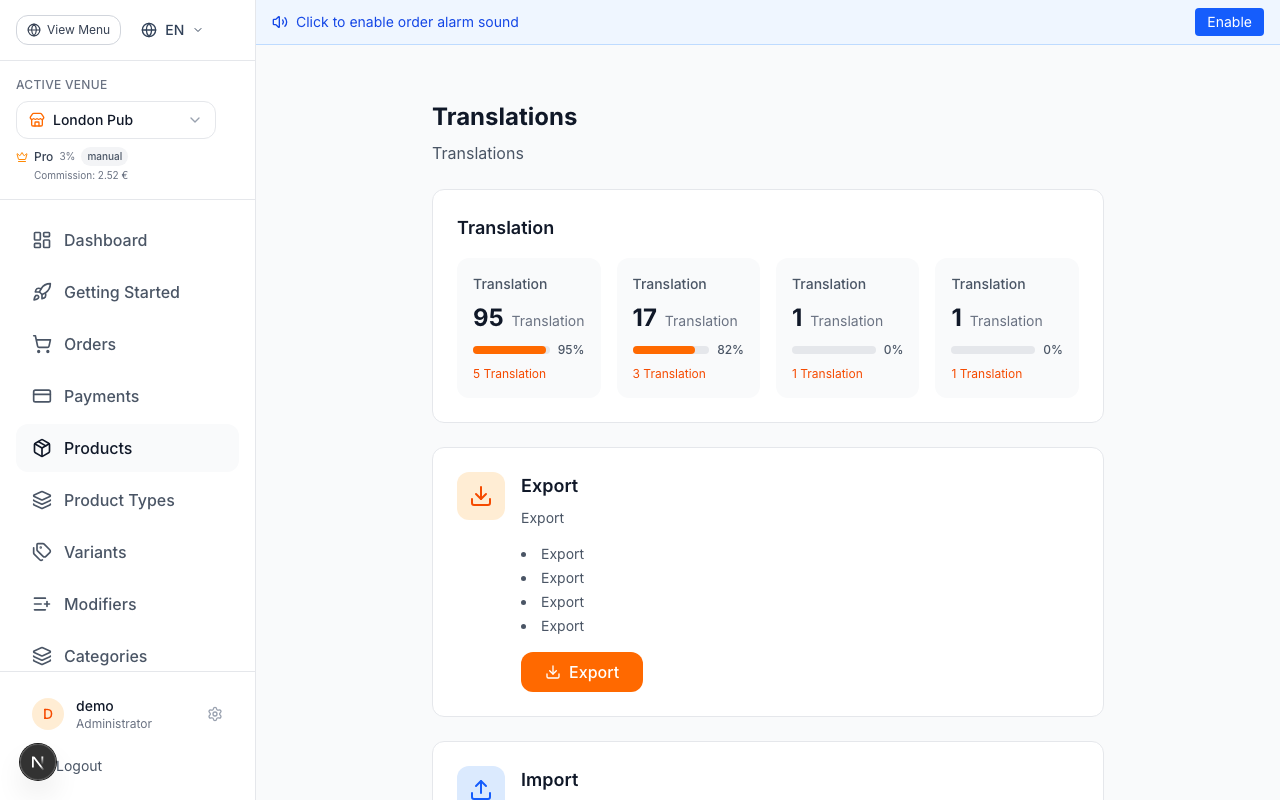The height and width of the screenshot is (800, 1280).
Task: Open the EN language dropdown
Action: [x=170, y=29]
